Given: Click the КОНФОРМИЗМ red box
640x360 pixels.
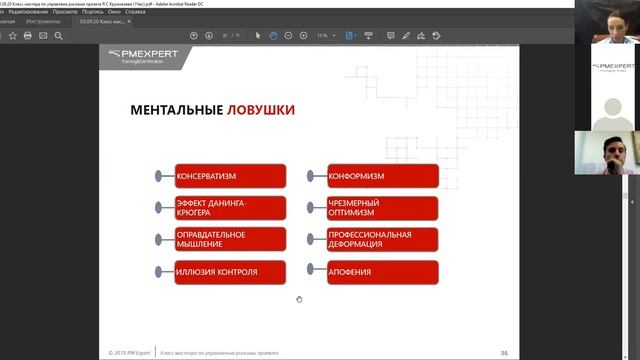Looking at the screenshot, I should pos(383,176).
